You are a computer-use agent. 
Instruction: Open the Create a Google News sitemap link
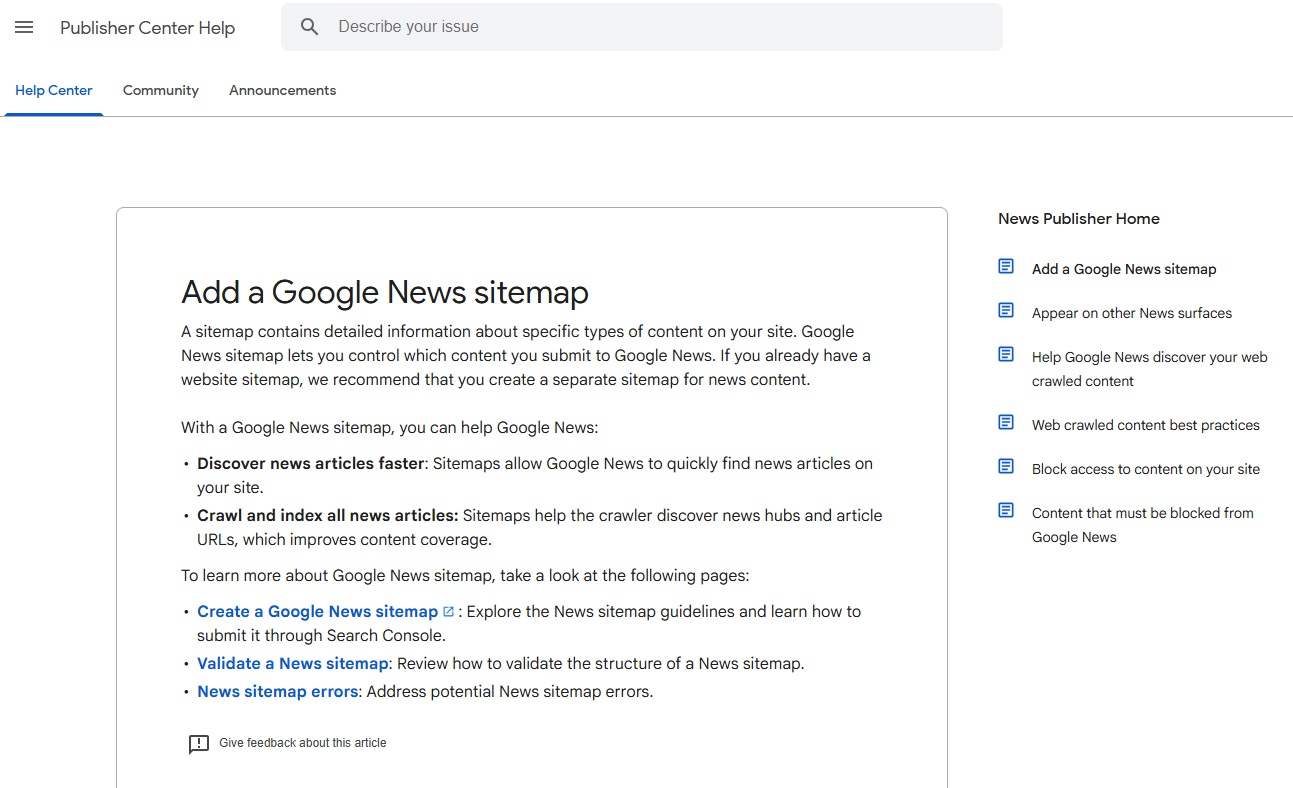point(317,612)
